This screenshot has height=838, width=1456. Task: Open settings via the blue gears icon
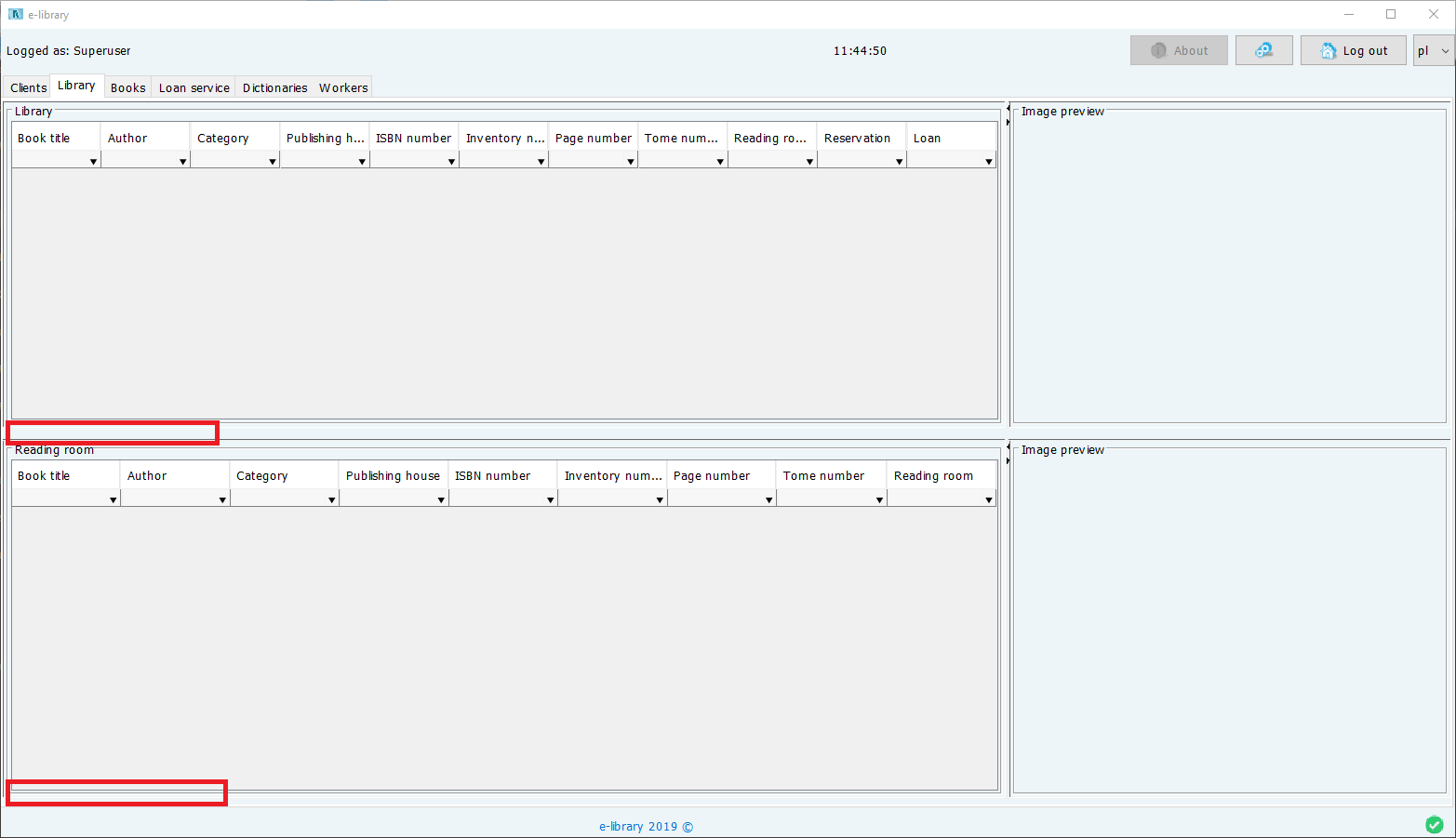click(x=1263, y=50)
